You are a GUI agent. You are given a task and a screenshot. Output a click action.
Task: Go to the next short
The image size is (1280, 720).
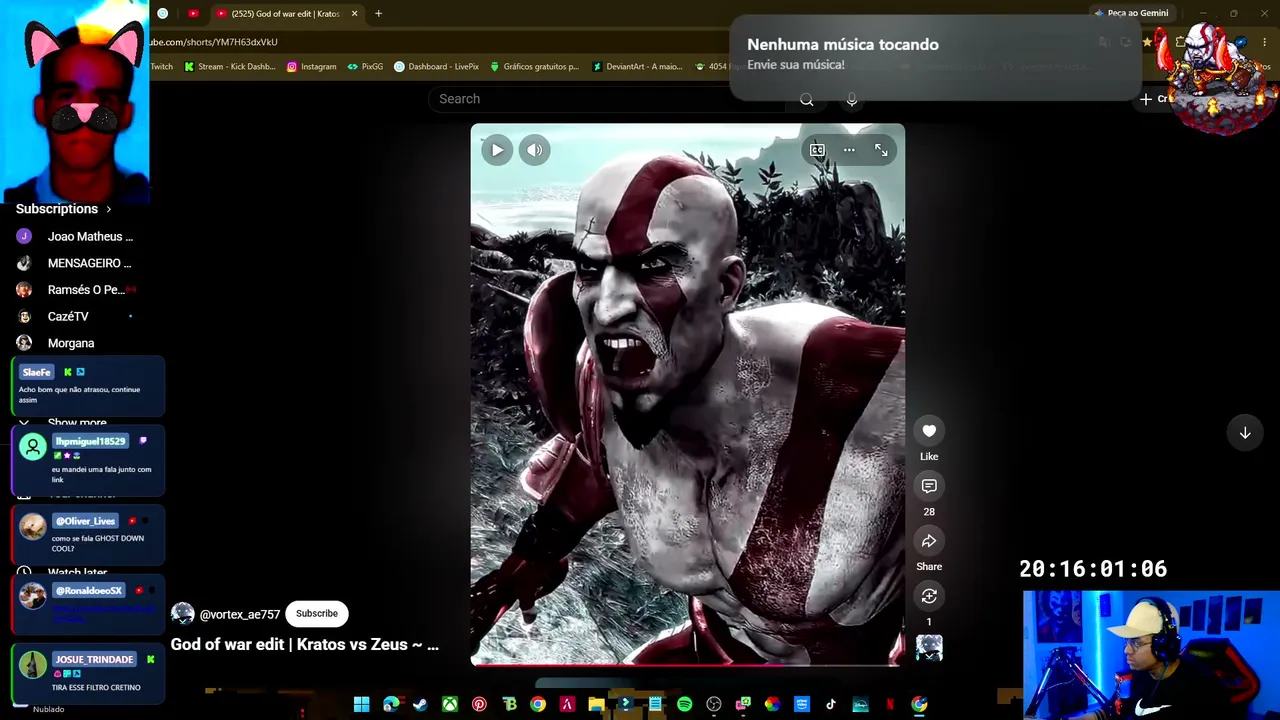point(1245,433)
